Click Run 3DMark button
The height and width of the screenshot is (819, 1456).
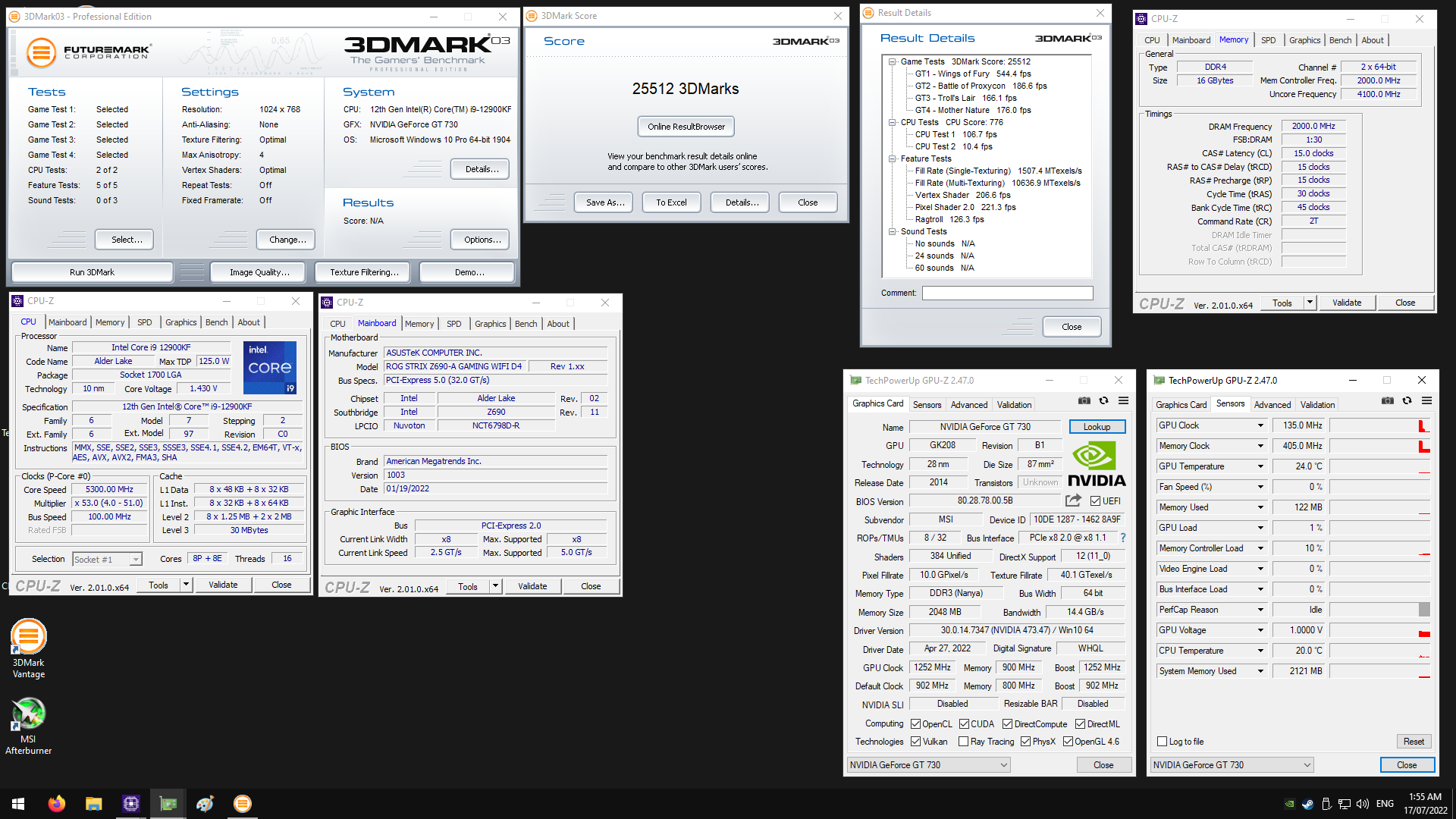[x=92, y=272]
